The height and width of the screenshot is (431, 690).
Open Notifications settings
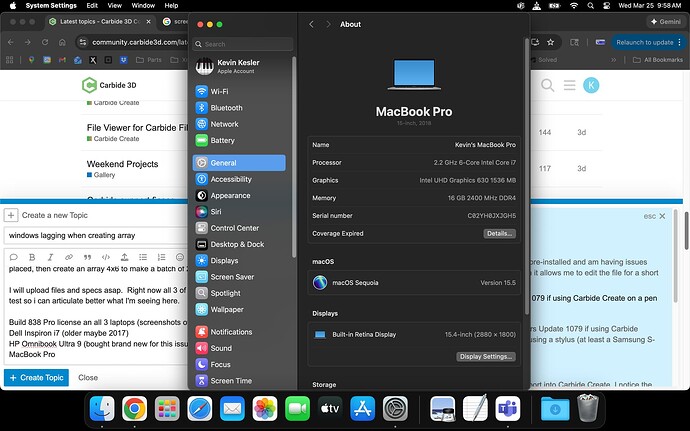coord(240,332)
